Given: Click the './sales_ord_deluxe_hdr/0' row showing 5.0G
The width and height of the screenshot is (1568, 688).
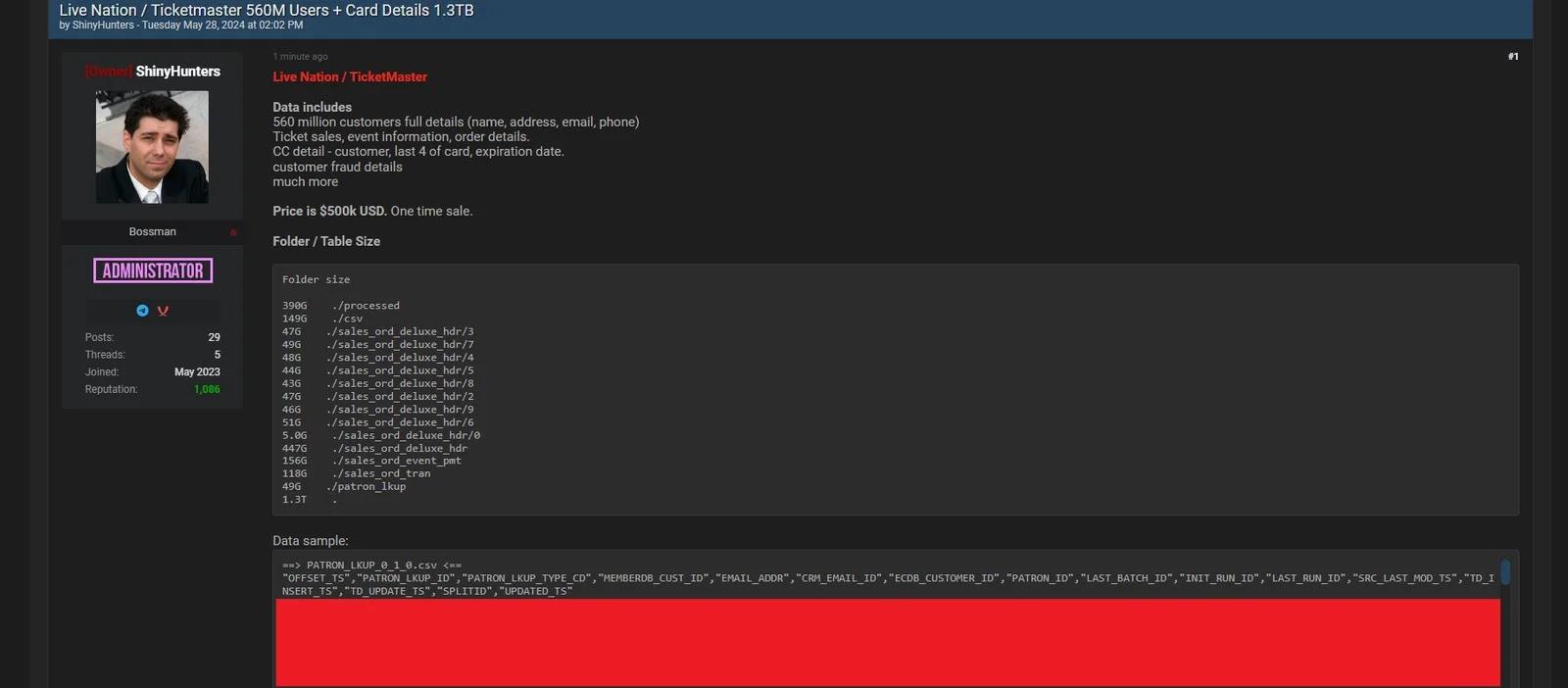Looking at the screenshot, I should point(381,435).
